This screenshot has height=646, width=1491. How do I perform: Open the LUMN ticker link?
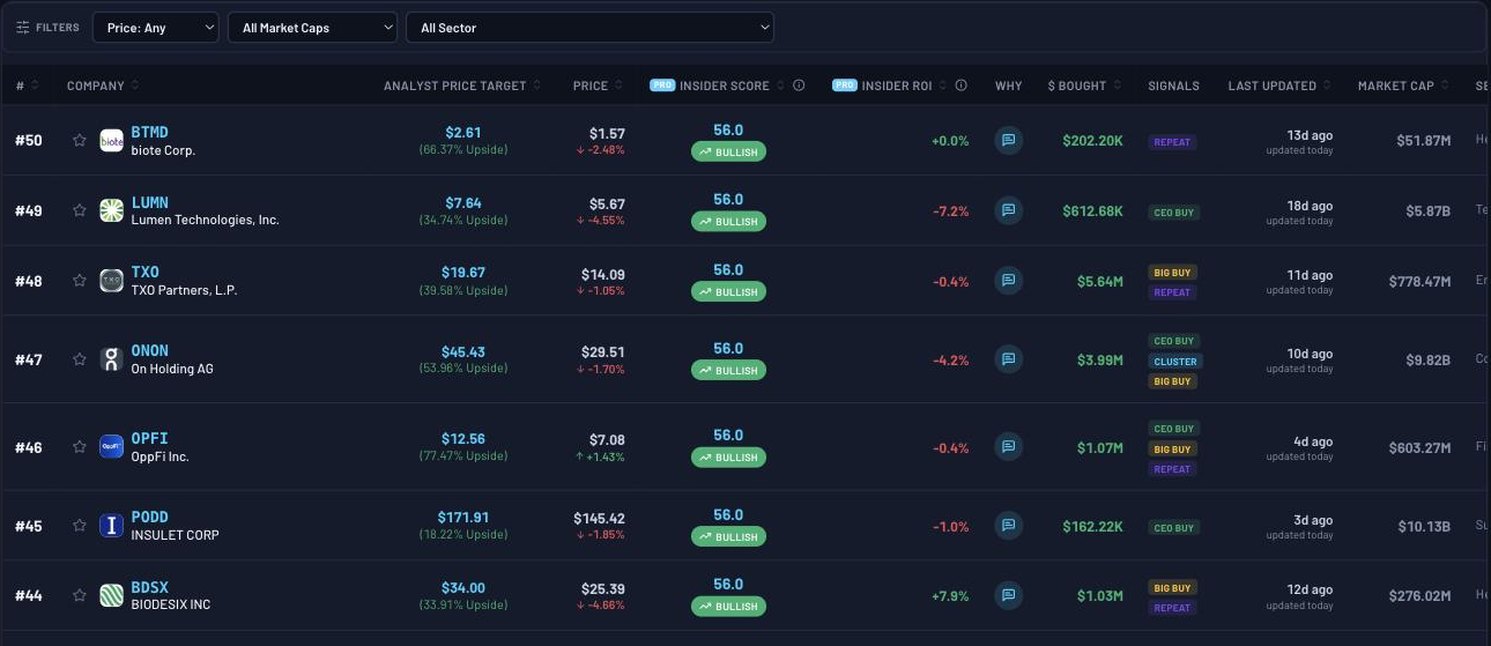(x=149, y=202)
